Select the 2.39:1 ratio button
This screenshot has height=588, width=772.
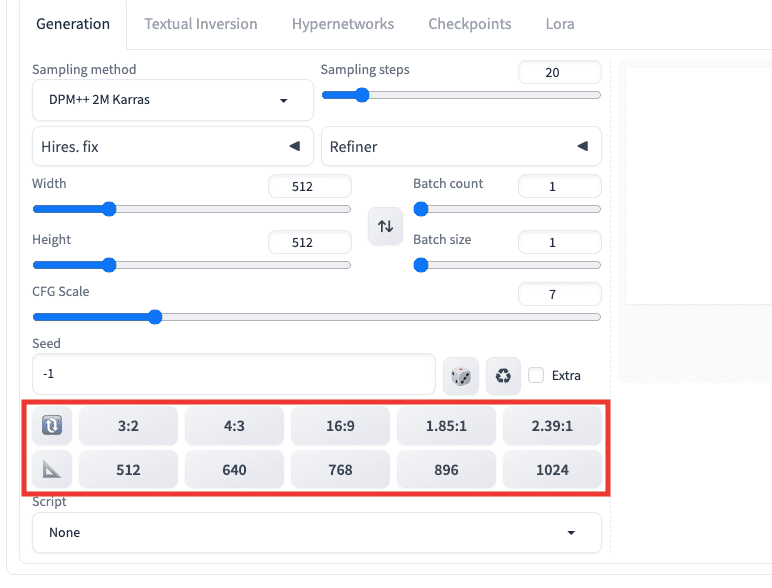pos(552,425)
